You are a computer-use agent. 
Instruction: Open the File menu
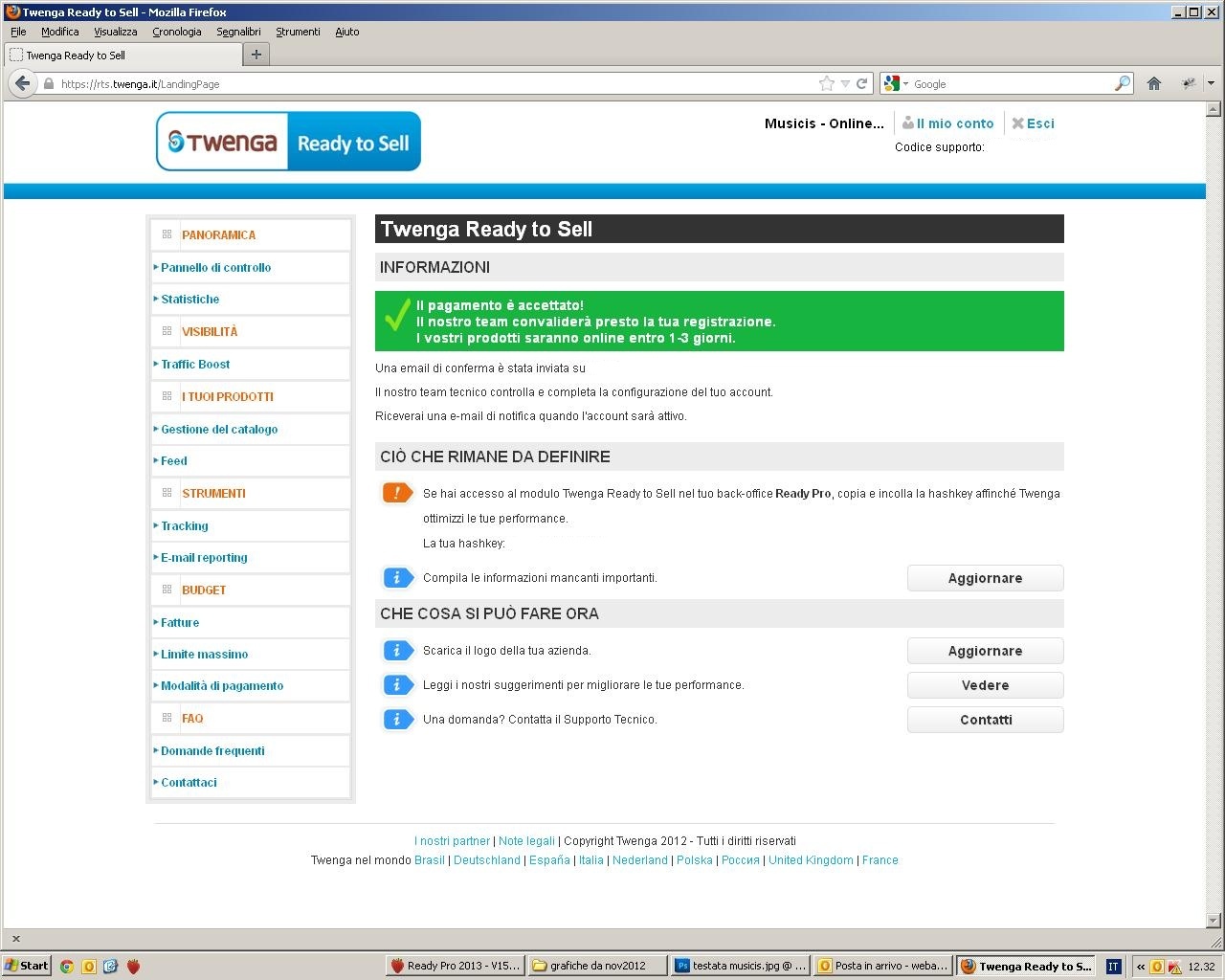tap(18, 32)
